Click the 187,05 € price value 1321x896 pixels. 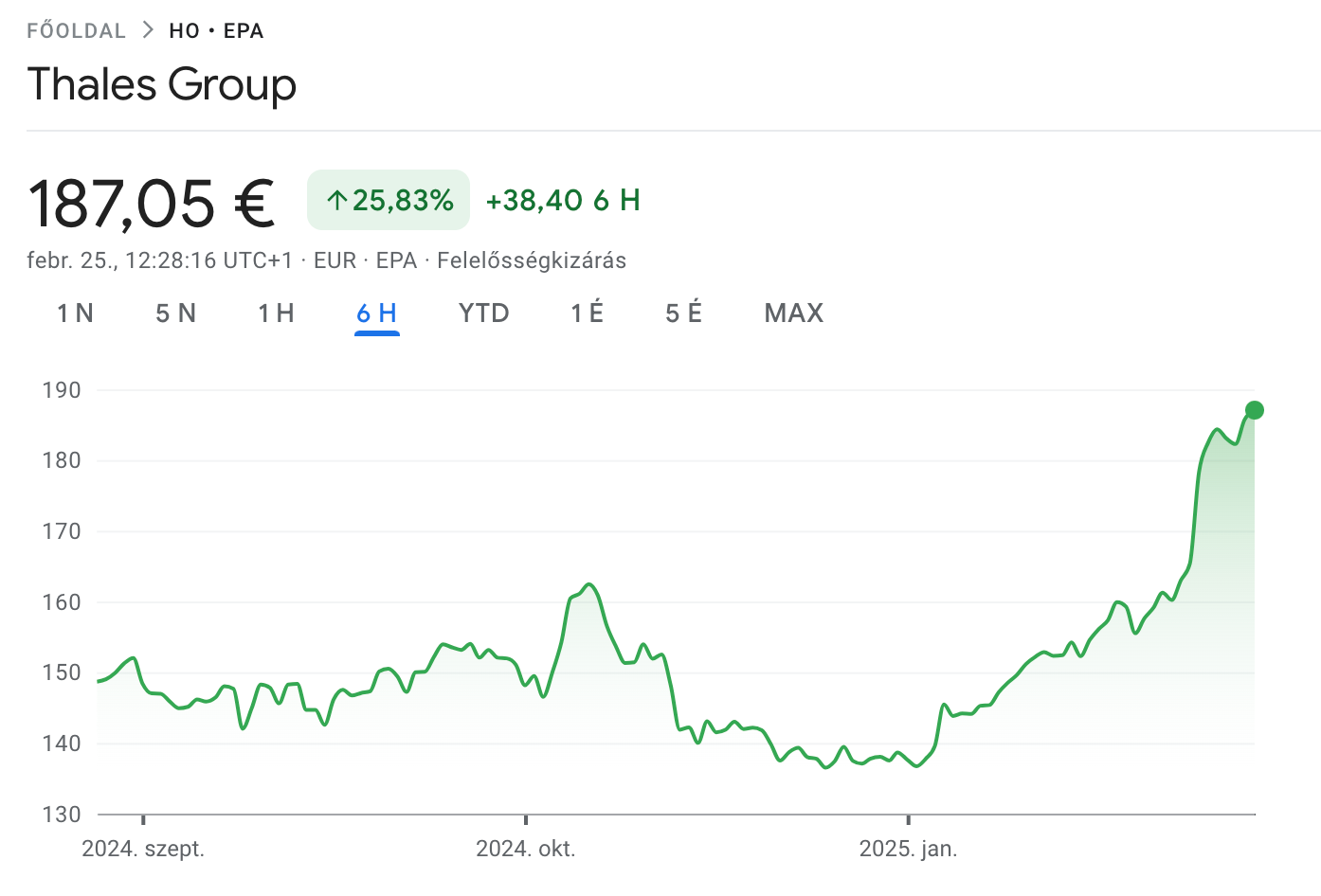pos(152,203)
